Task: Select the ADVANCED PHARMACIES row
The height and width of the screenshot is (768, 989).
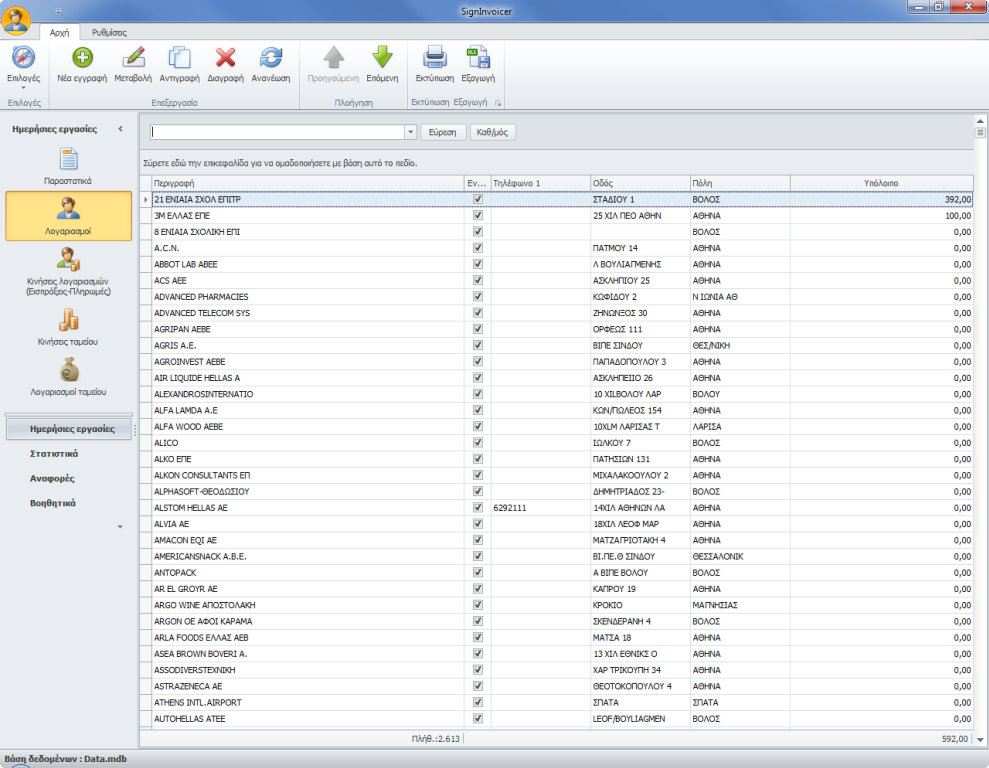Action: point(556,297)
